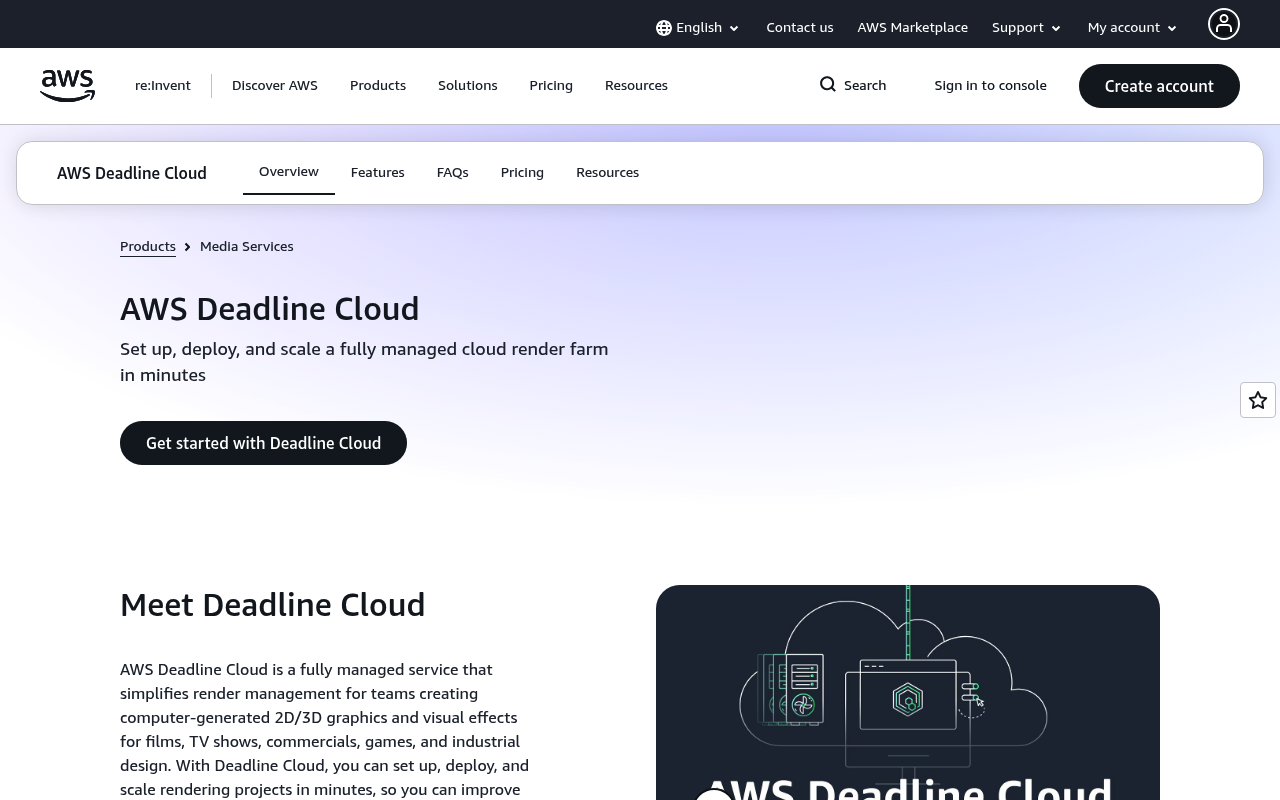Click the Media Services breadcrumb text
Screen dimensions: 1280x800
[x=247, y=247]
